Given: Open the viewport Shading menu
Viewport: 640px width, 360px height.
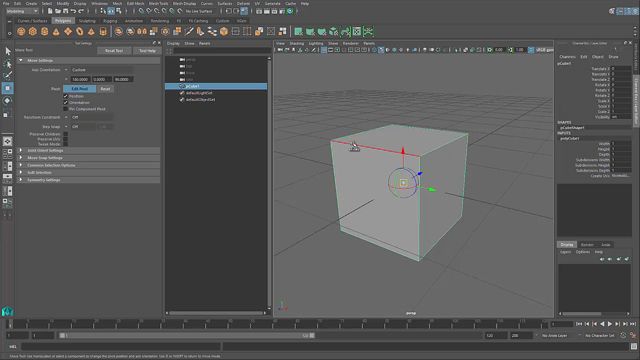Looking at the screenshot, I should (297, 43).
